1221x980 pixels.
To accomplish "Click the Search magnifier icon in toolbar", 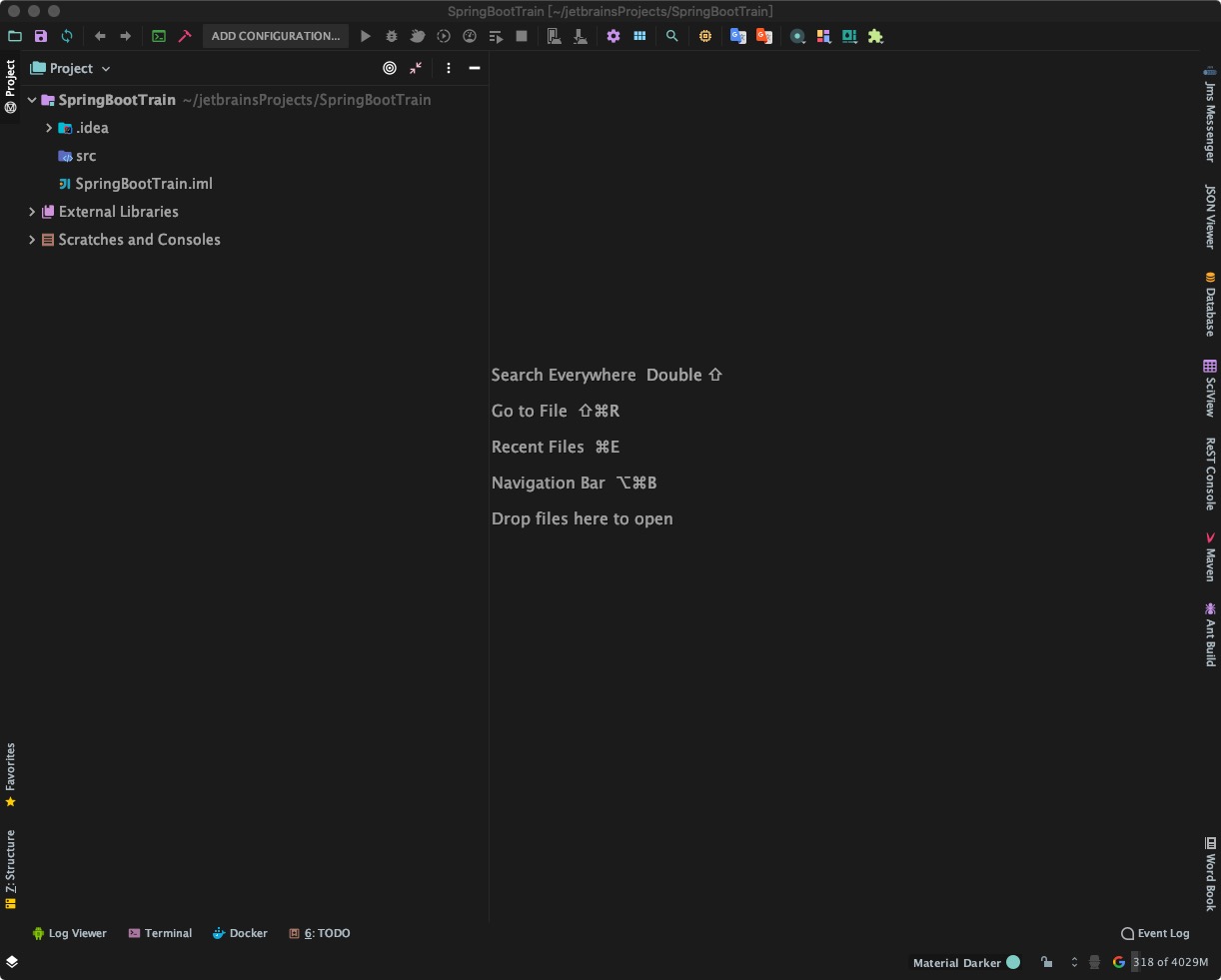I will pos(672,36).
